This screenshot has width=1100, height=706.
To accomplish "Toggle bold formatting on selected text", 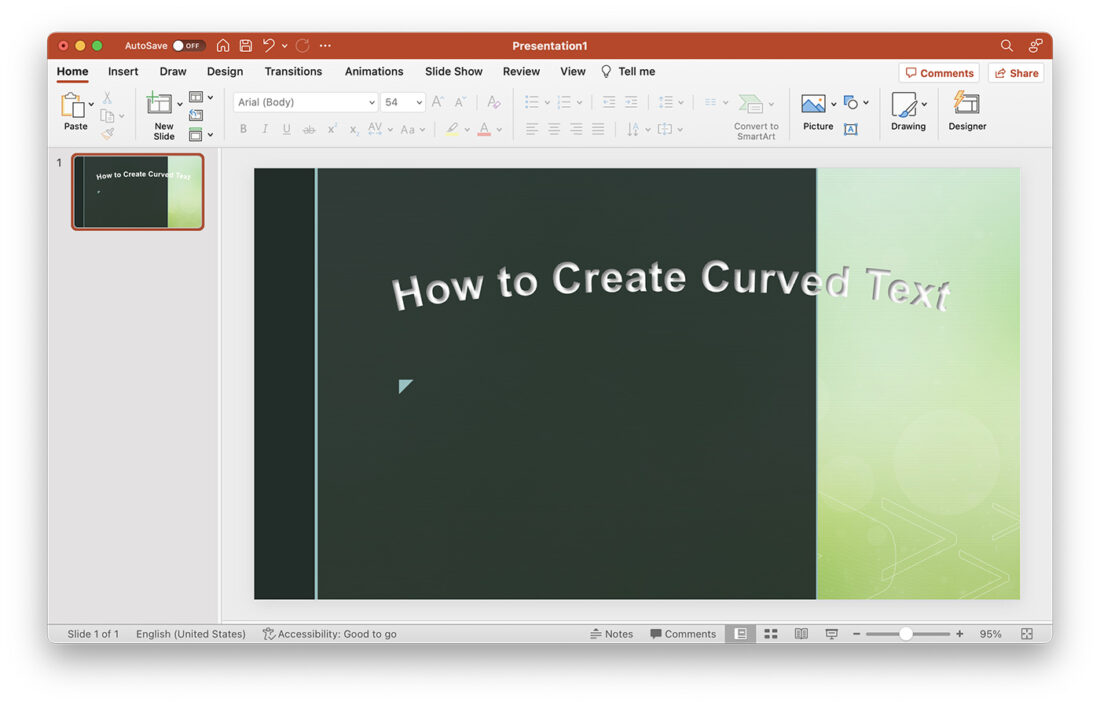I will [243, 129].
